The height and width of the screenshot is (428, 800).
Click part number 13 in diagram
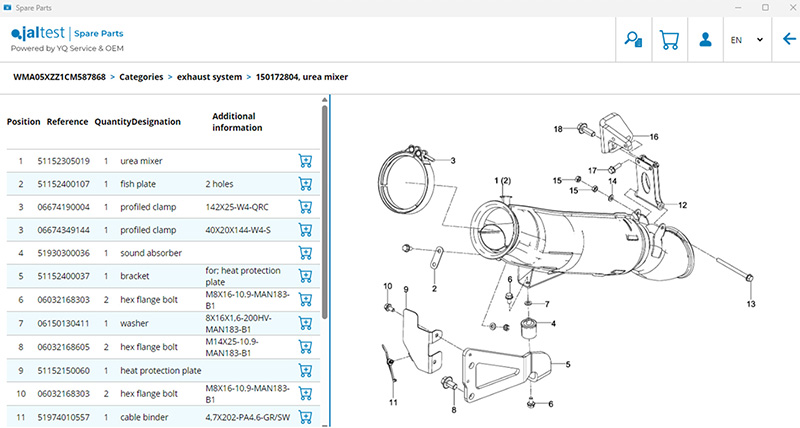751,301
